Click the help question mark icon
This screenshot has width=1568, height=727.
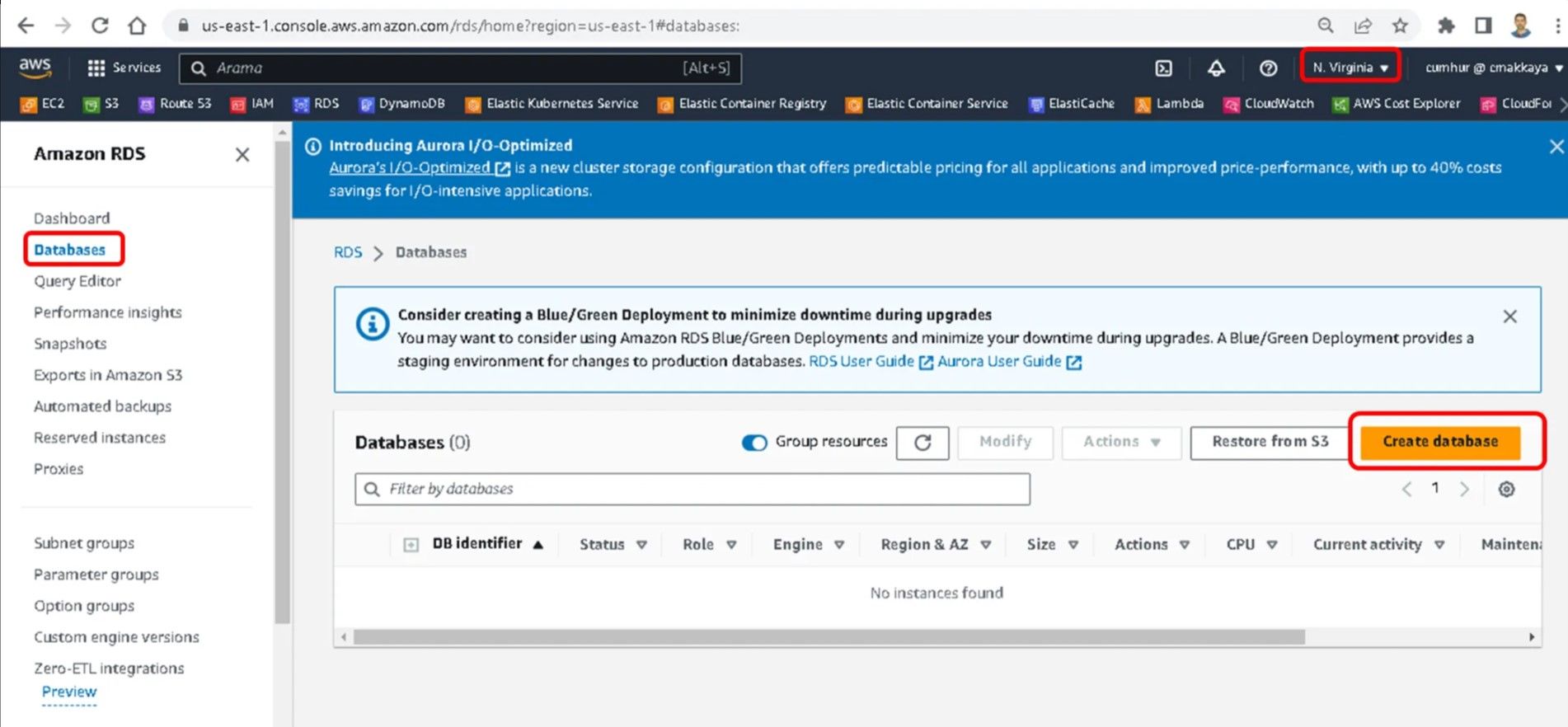[1268, 68]
